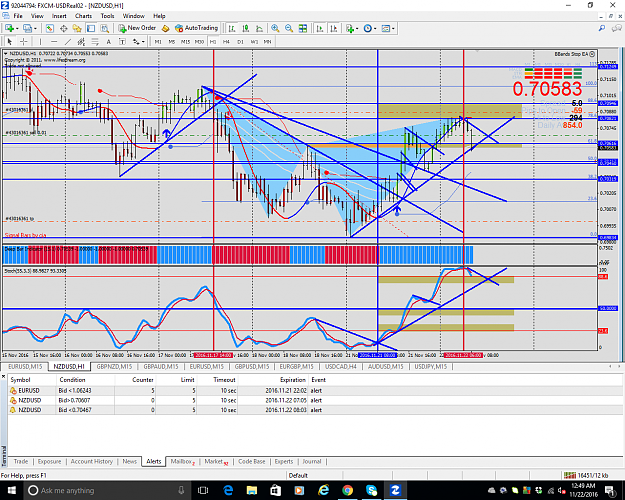Select the Text Label tool
Screen dimensions: 625x500
(x=122, y=41)
